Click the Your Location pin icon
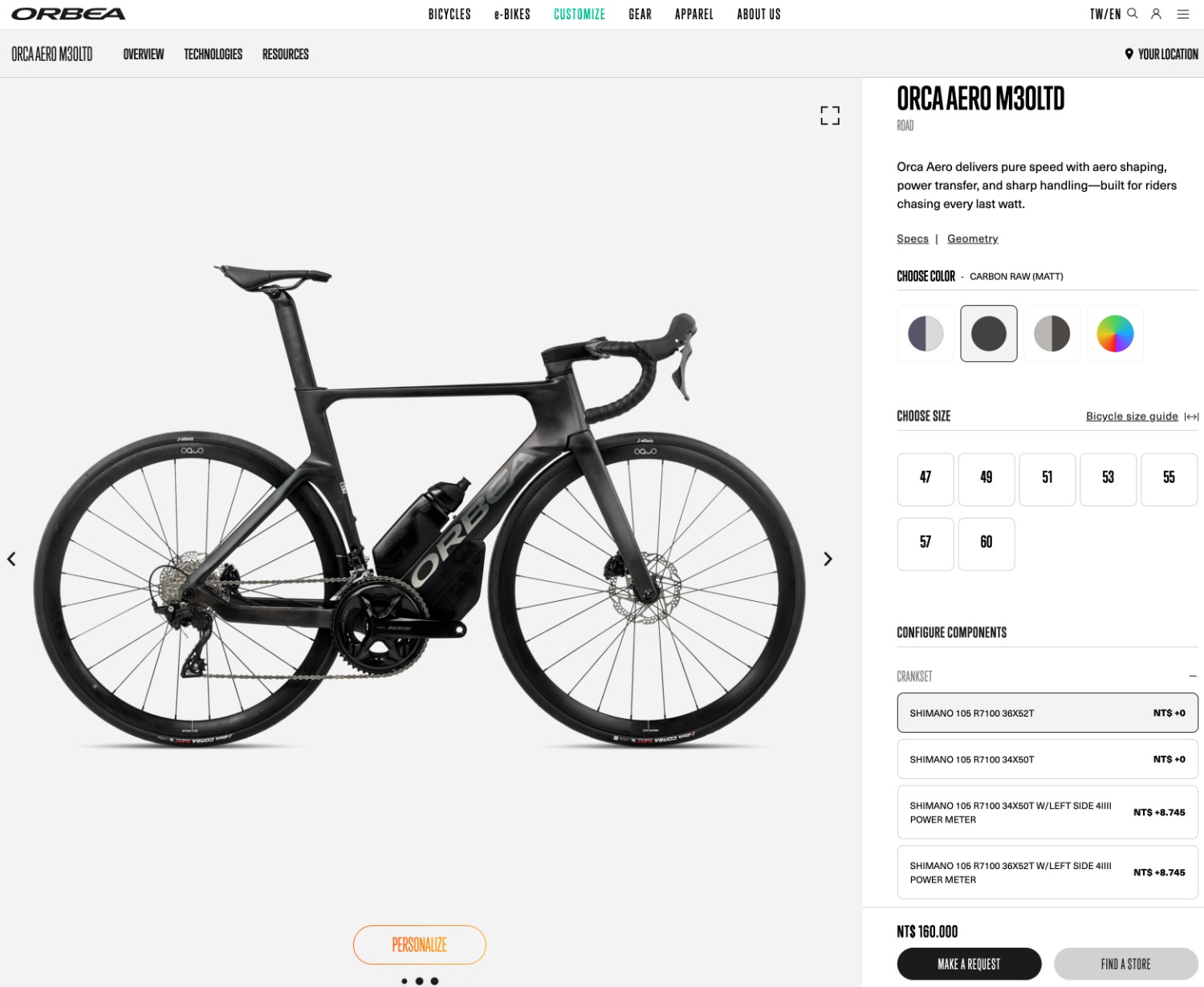Image resolution: width=1204 pixels, height=987 pixels. (x=1129, y=54)
